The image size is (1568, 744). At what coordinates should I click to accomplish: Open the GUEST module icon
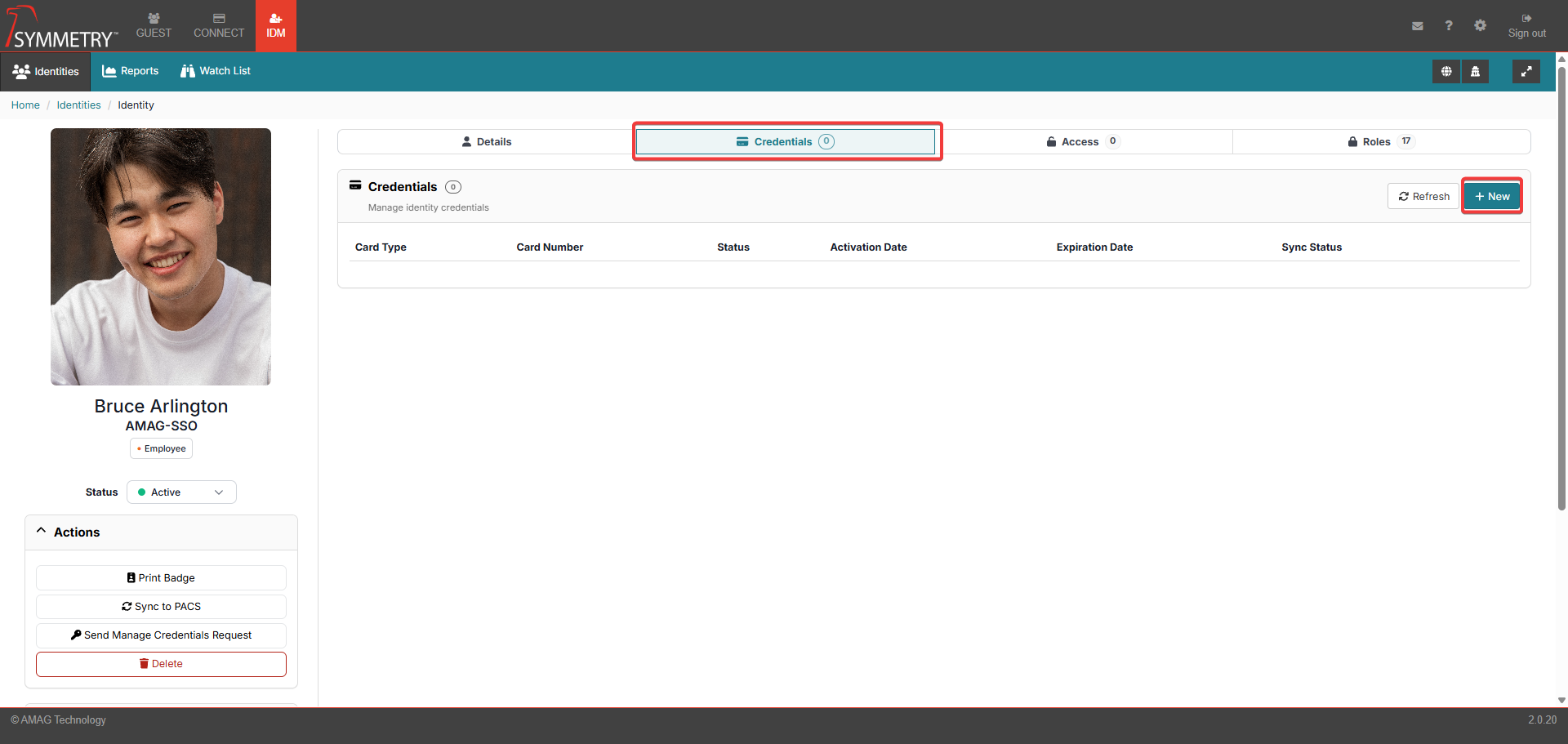[x=154, y=25]
